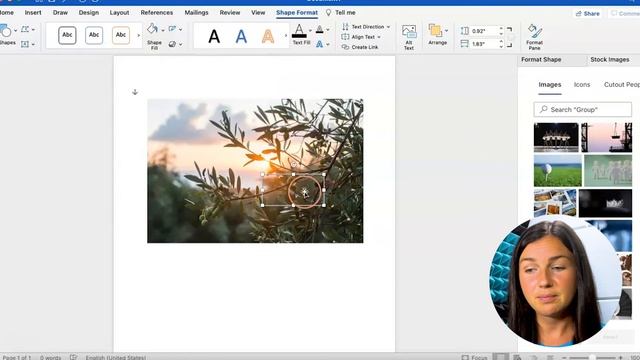The width and height of the screenshot is (640, 360).
Task: Open the Draw ribbon tab
Action: [x=60, y=13]
